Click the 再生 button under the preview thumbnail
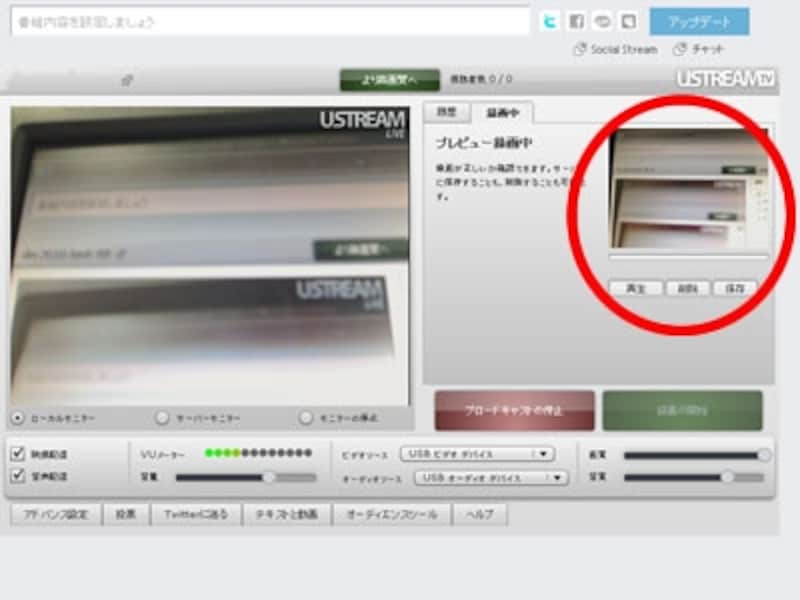This screenshot has height=600, width=800. [636, 289]
